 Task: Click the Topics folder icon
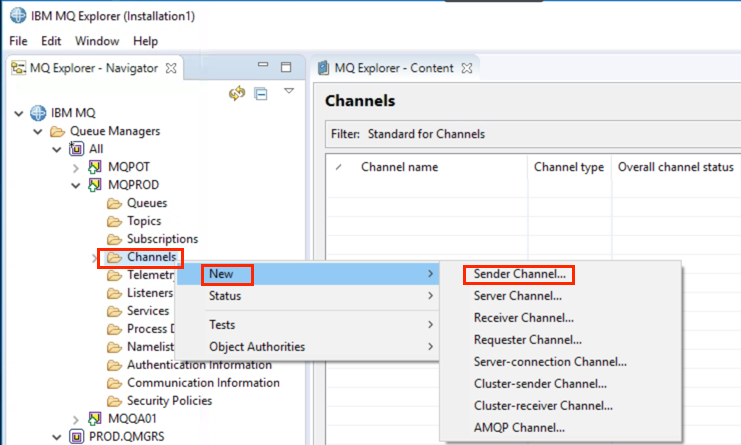click(x=114, y=221)
